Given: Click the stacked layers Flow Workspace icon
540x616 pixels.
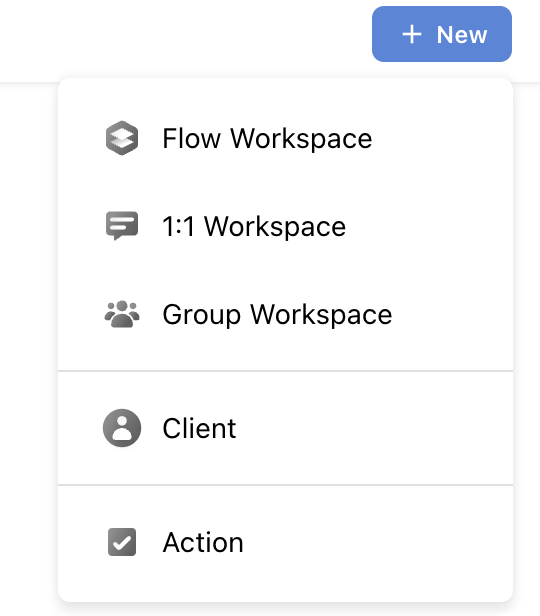Looking at the screenshot, I should 122,138.
